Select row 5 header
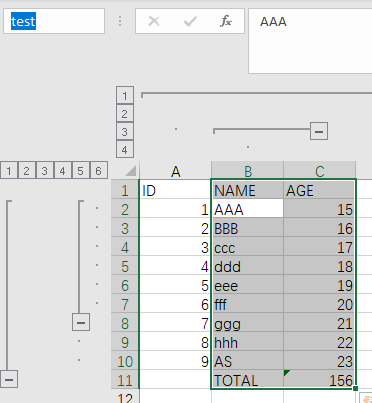The height and width of the screenshot is (403, 372). (125, 266)
